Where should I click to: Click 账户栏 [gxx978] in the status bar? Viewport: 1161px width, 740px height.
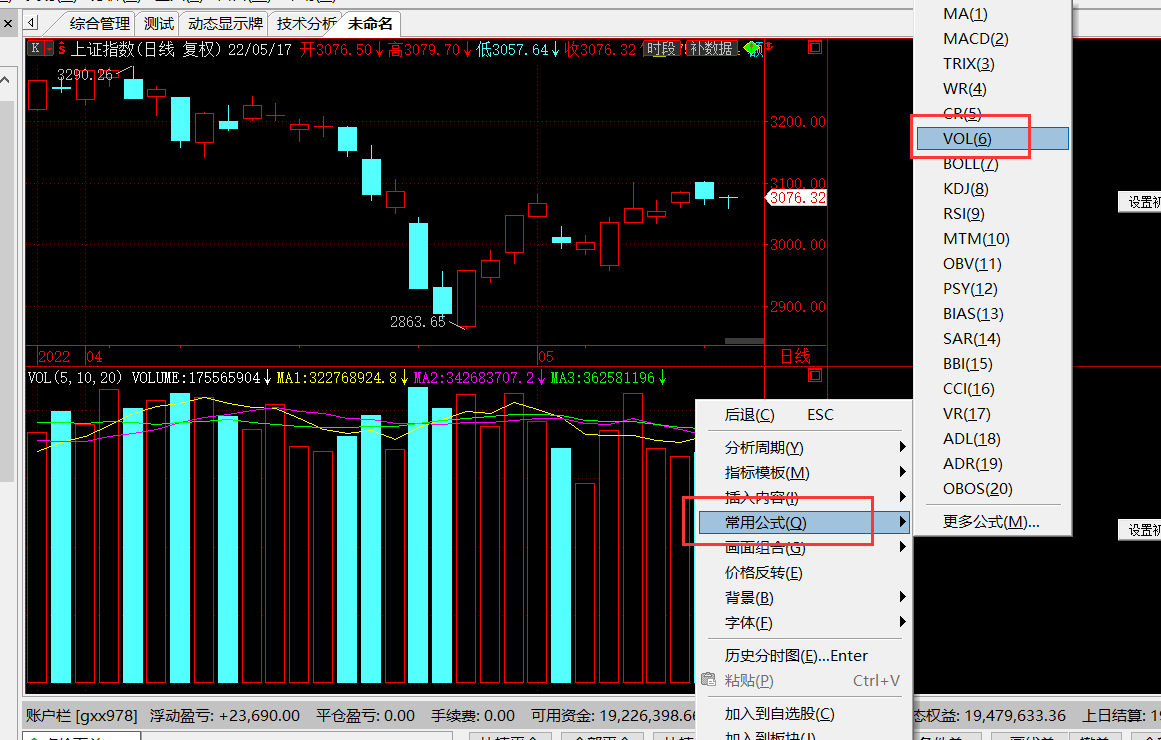tap(81, 716)
